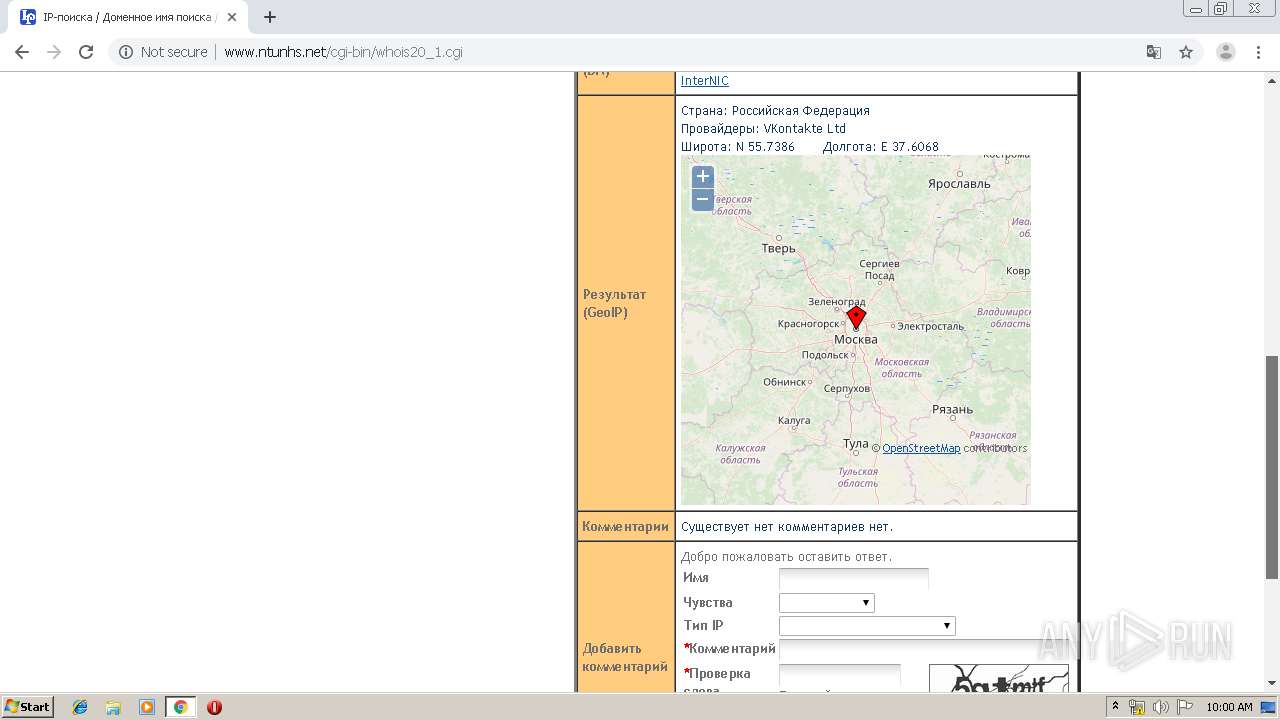Follow the InterNIC link
Screen dimensions: 1280x720
[705, 81]
